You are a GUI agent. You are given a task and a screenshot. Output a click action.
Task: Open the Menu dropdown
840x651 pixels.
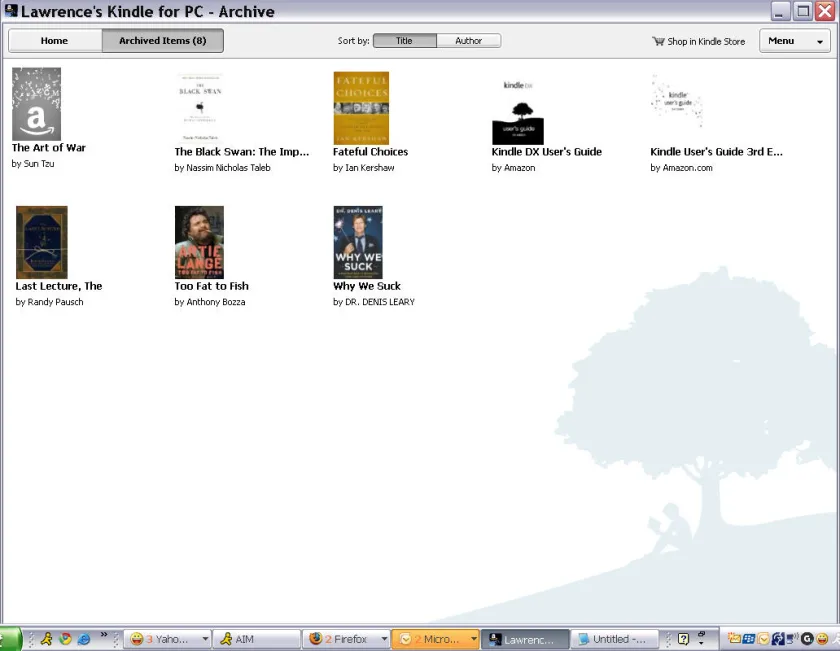[795, 41]
